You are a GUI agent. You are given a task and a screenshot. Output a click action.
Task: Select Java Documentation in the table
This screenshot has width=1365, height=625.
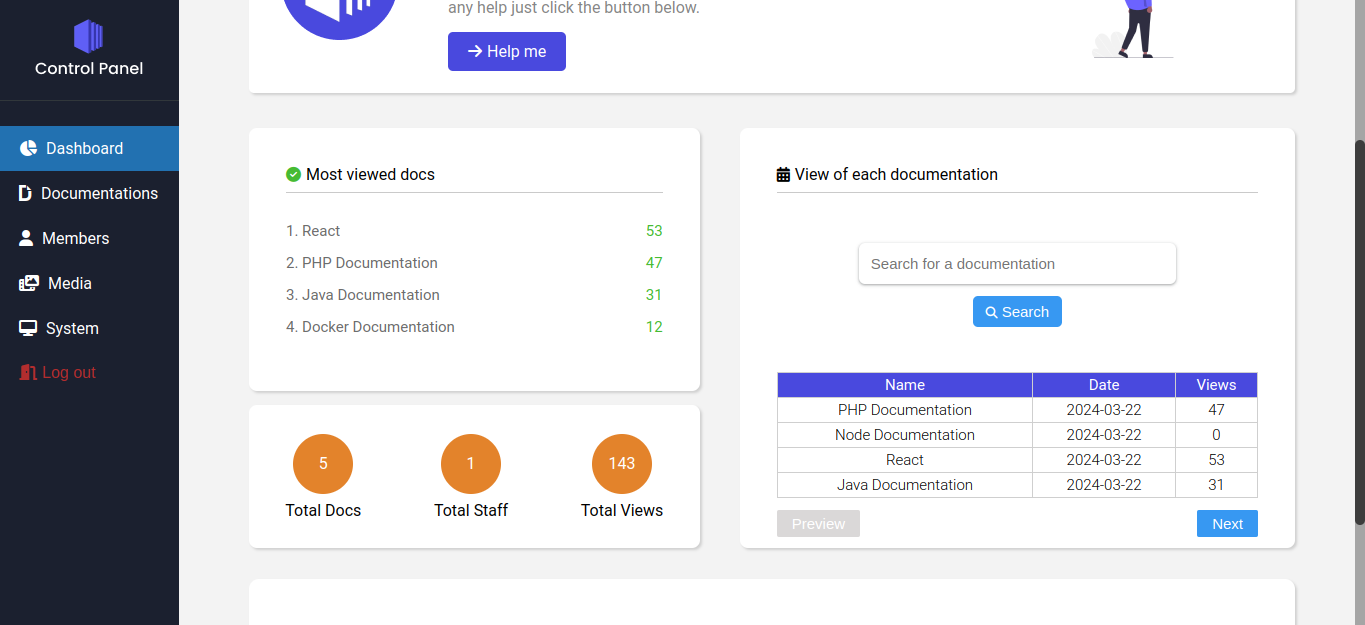905,485
